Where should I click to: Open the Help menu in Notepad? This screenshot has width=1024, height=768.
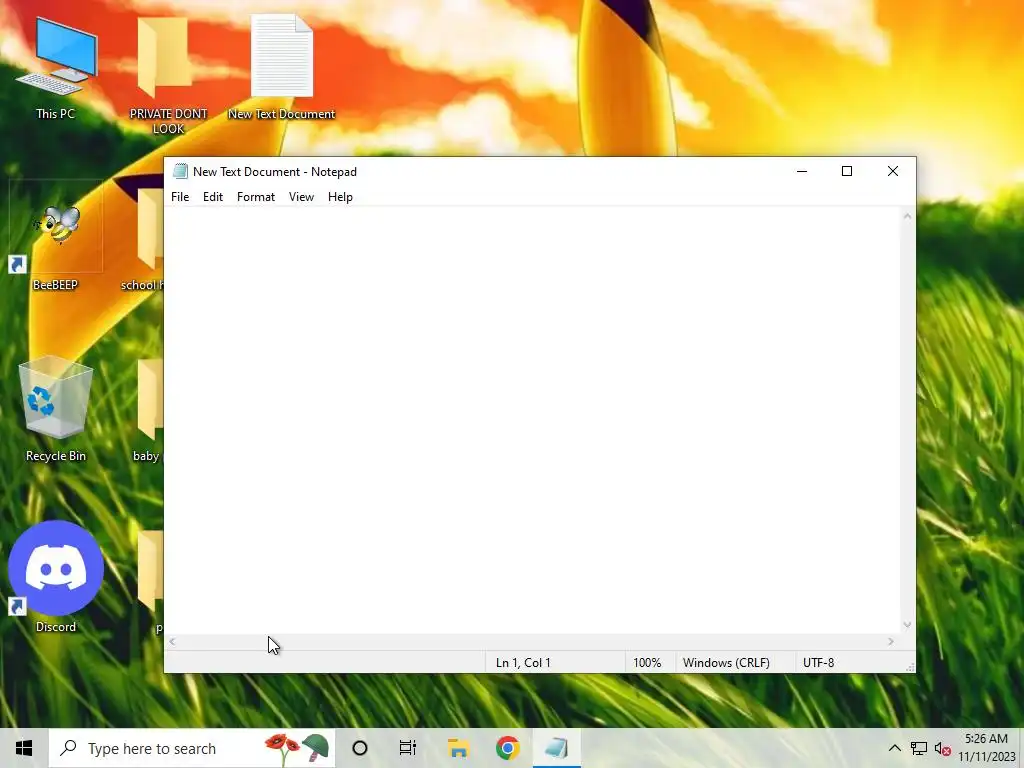[340, 197]
